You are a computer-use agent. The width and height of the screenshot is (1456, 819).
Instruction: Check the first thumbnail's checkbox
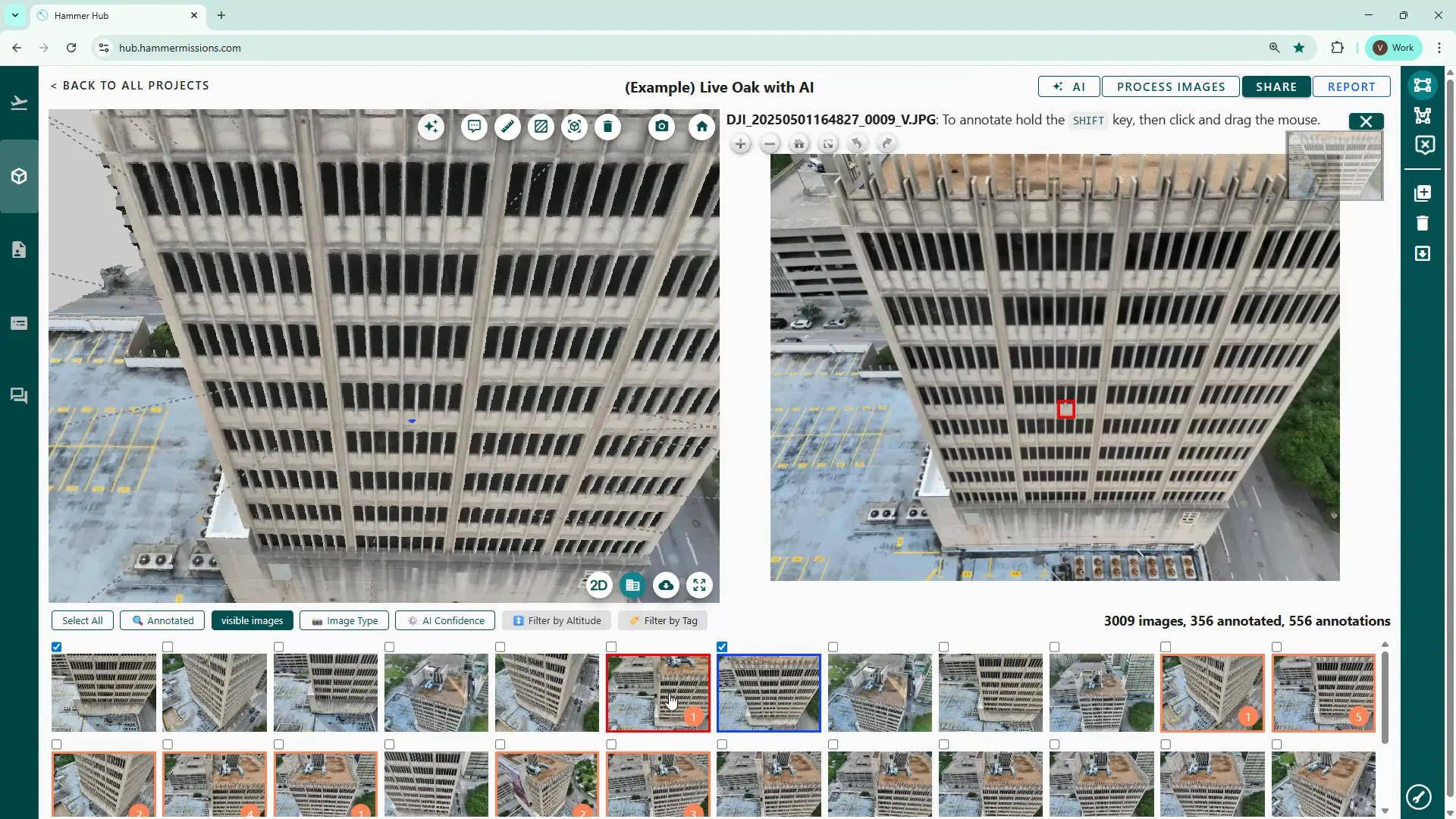pos(57,647)
